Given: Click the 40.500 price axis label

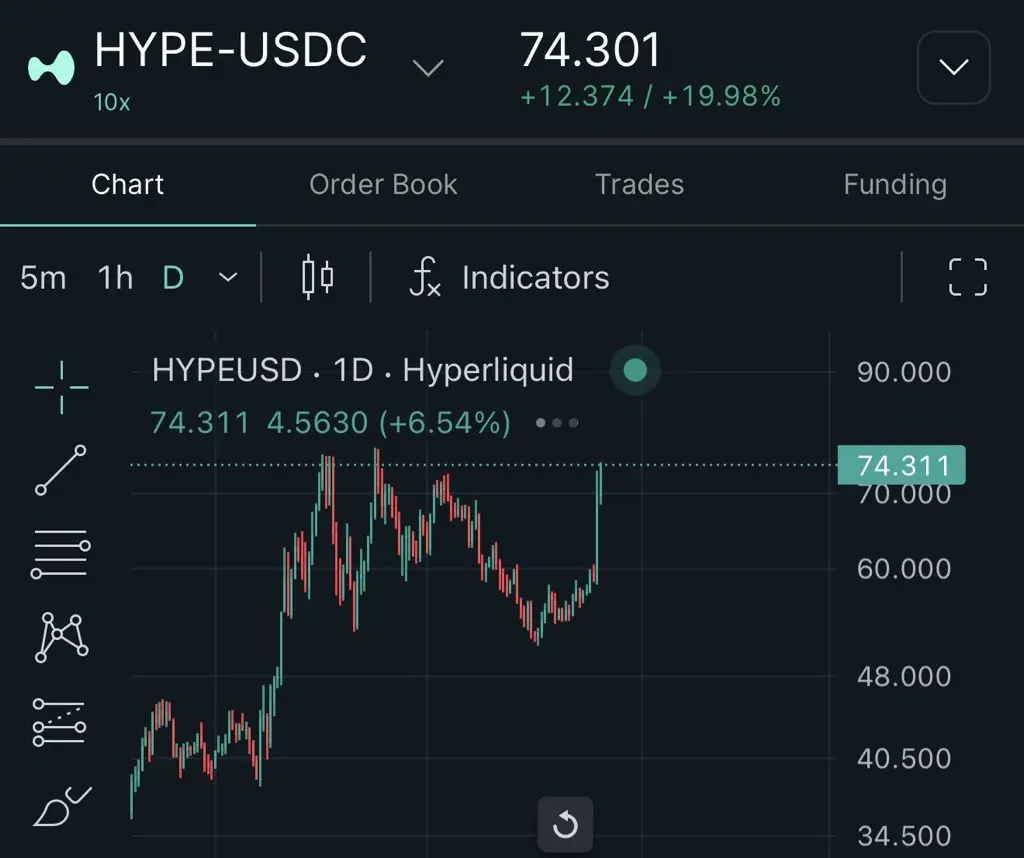Looking at the screenshot, I should [904, 759].
